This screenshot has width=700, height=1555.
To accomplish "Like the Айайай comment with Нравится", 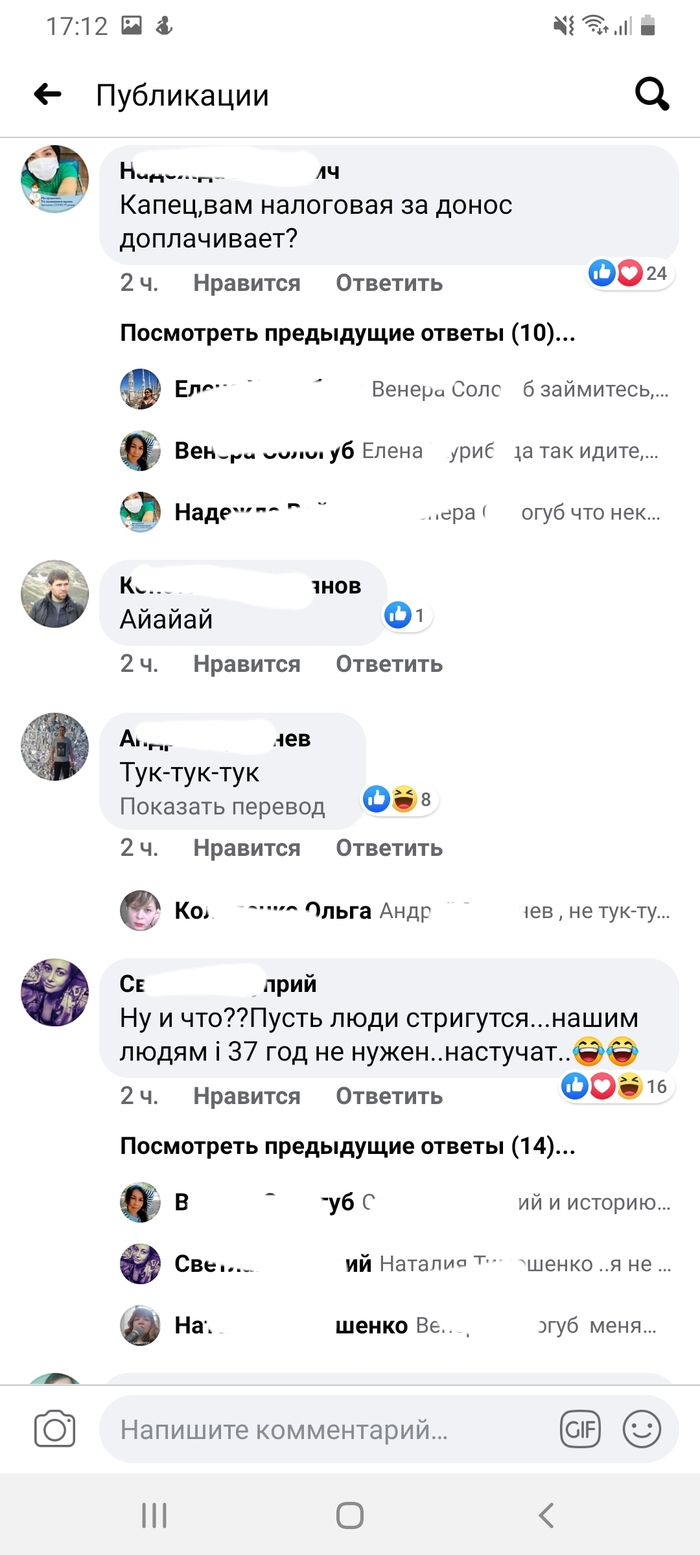I will [247, 664].
